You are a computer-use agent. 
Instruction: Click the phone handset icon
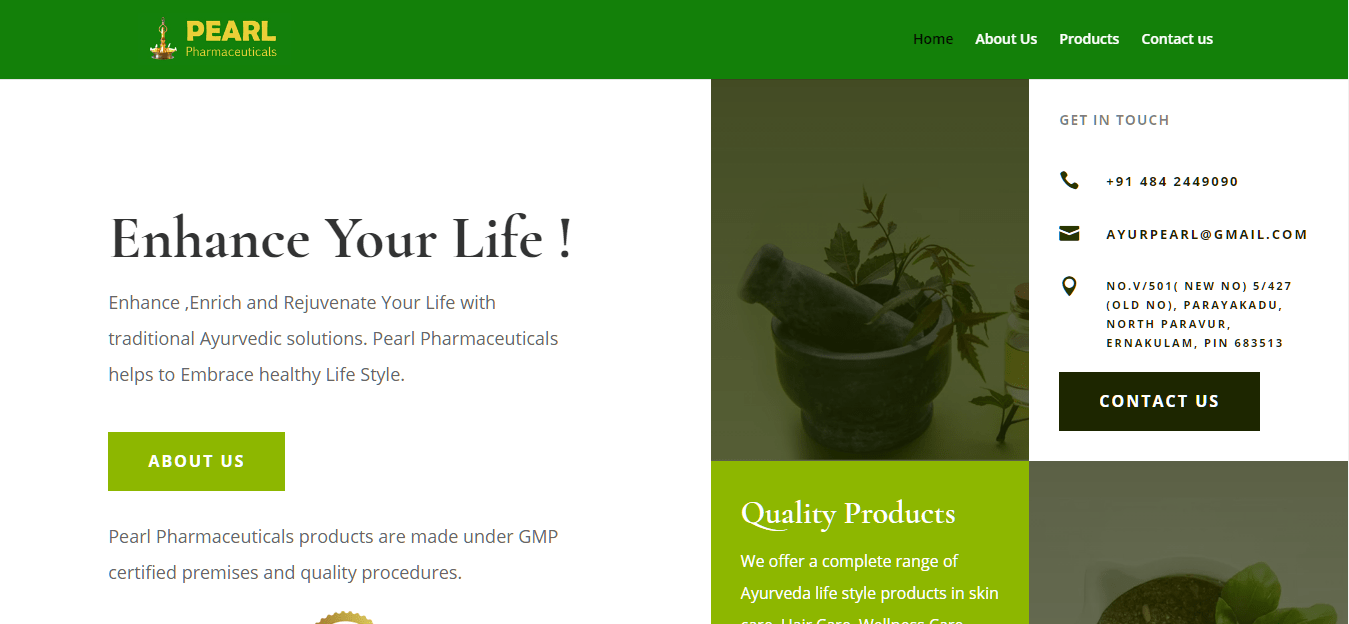point(1069,180)
